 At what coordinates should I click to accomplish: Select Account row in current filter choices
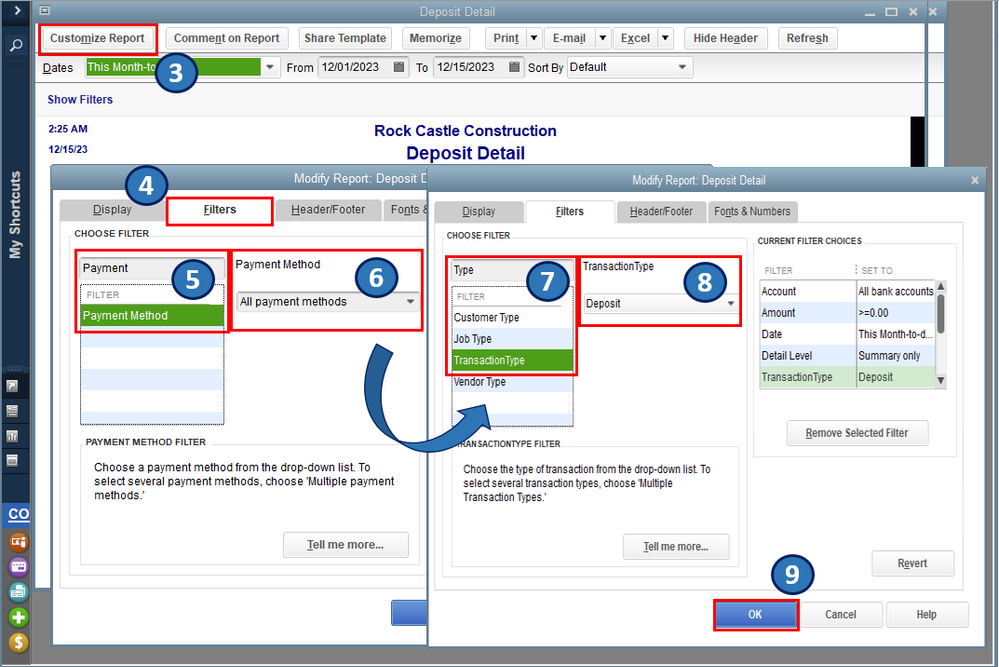click(847, 291)
